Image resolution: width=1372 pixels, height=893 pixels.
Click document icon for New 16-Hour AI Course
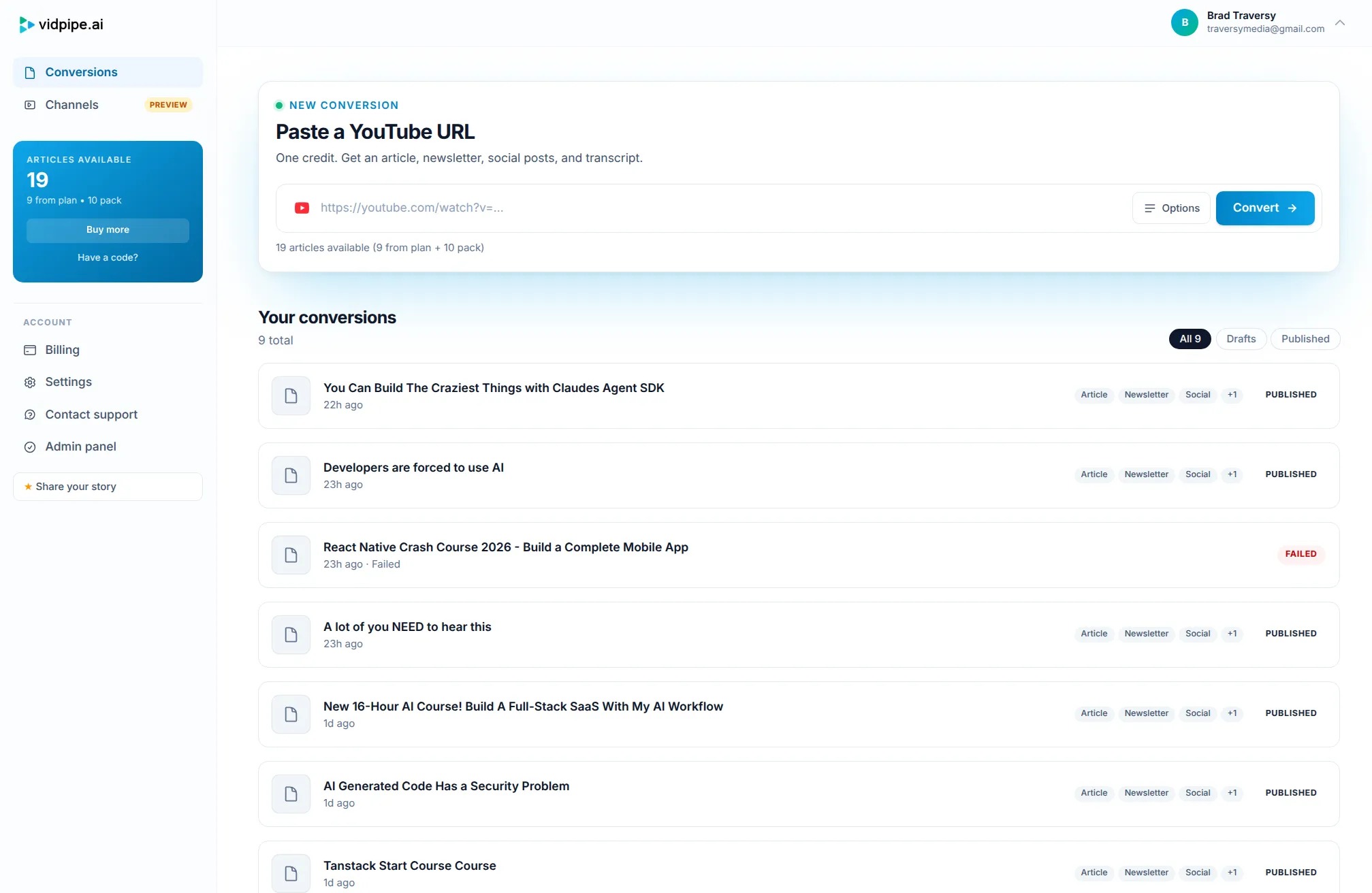tap(291, 715)
